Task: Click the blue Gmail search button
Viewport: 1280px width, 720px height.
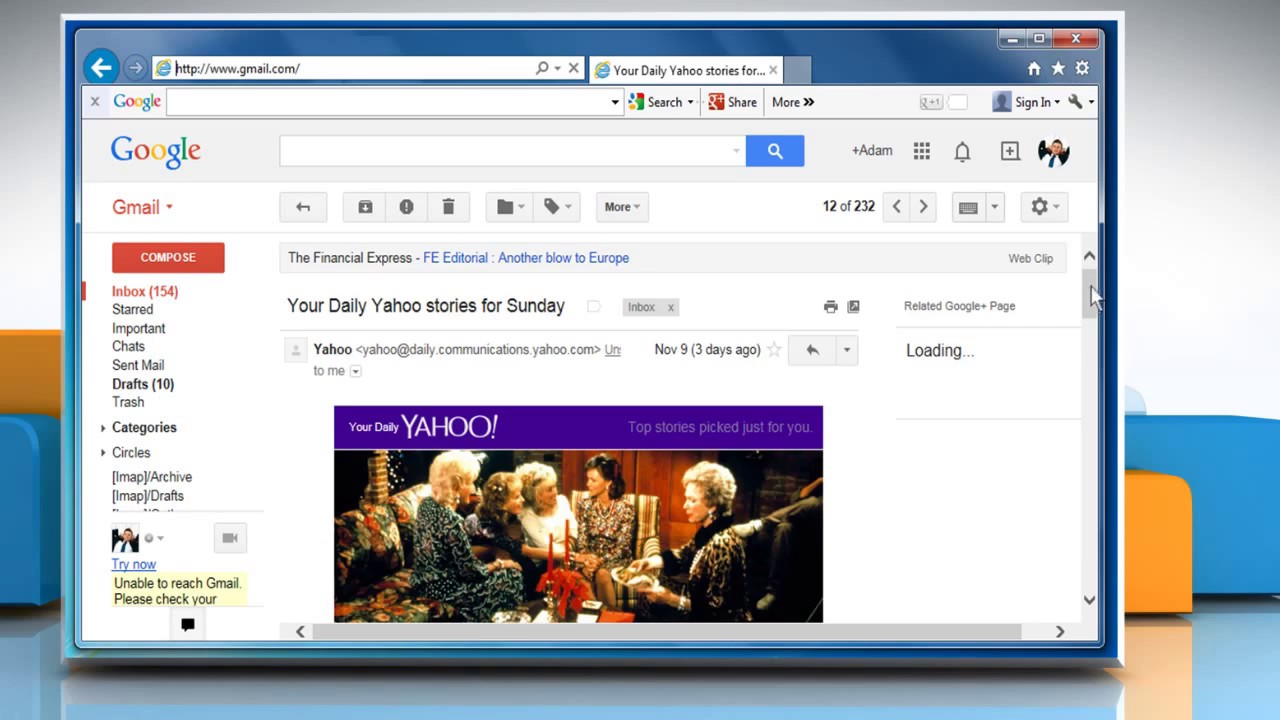Action: pos(775,151)
